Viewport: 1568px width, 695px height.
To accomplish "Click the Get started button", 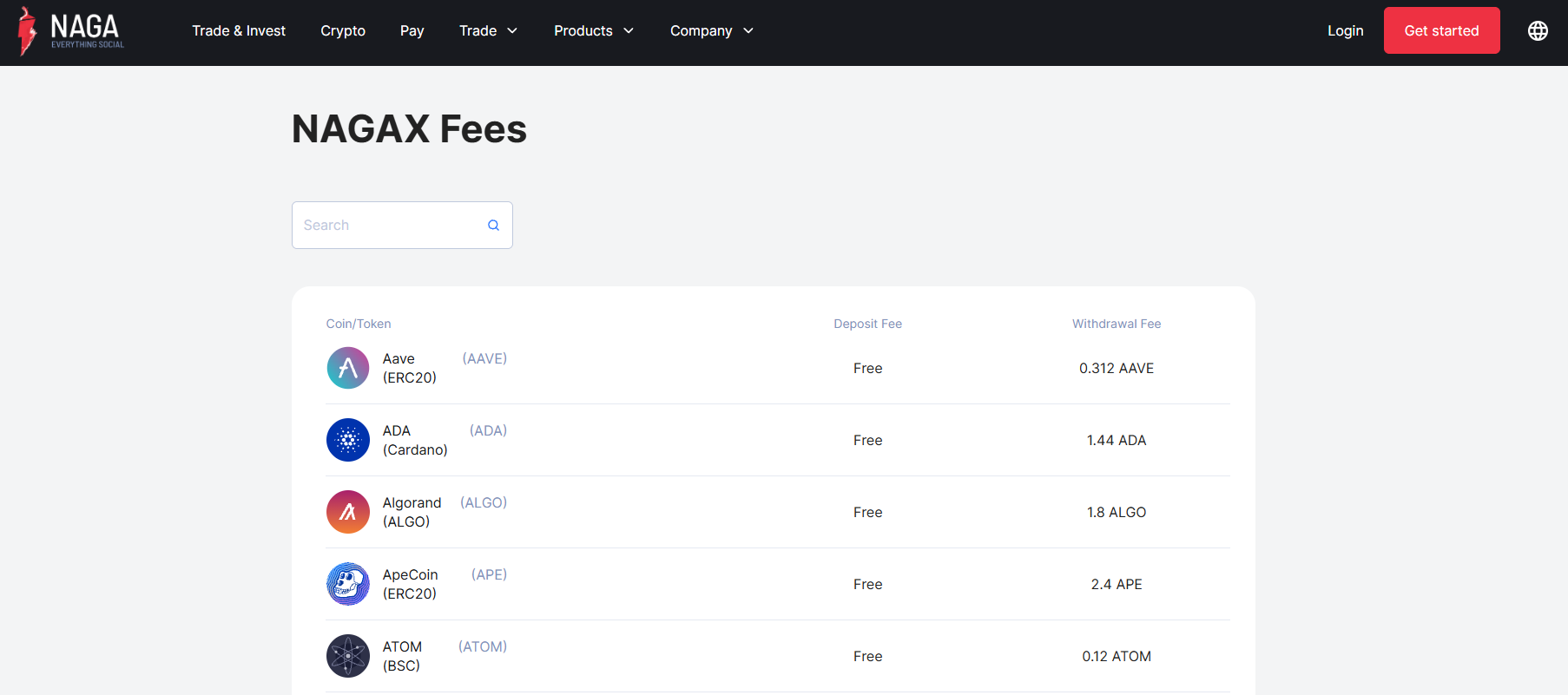I will point(1442,30).
